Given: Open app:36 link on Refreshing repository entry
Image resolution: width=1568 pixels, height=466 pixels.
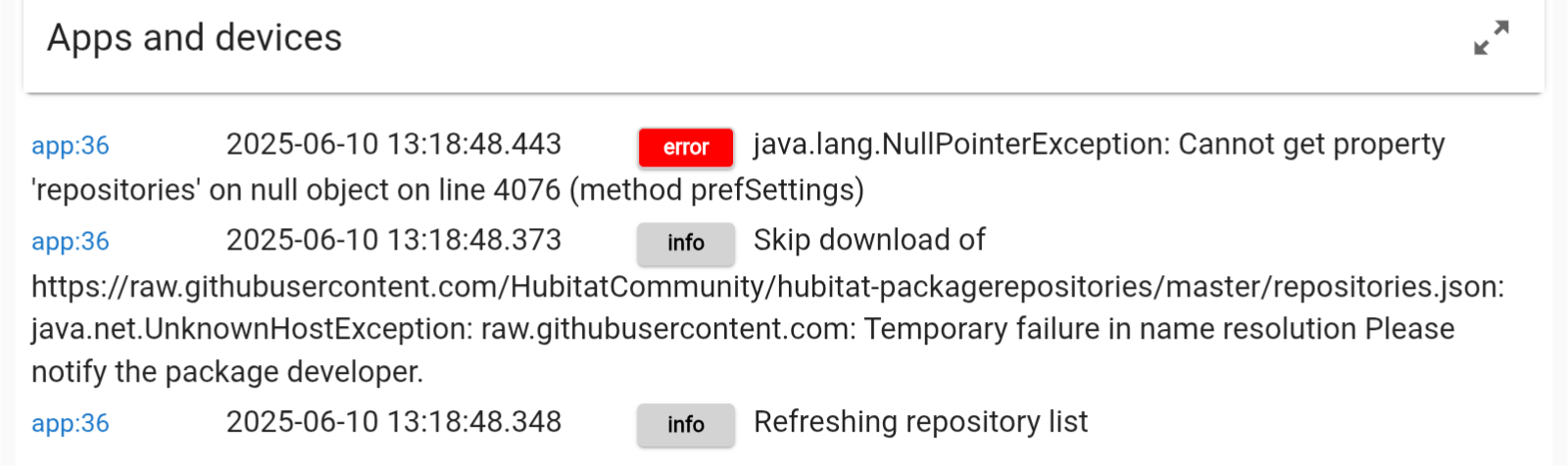Looking at the screenshot, I should click(x=71, y=424).
